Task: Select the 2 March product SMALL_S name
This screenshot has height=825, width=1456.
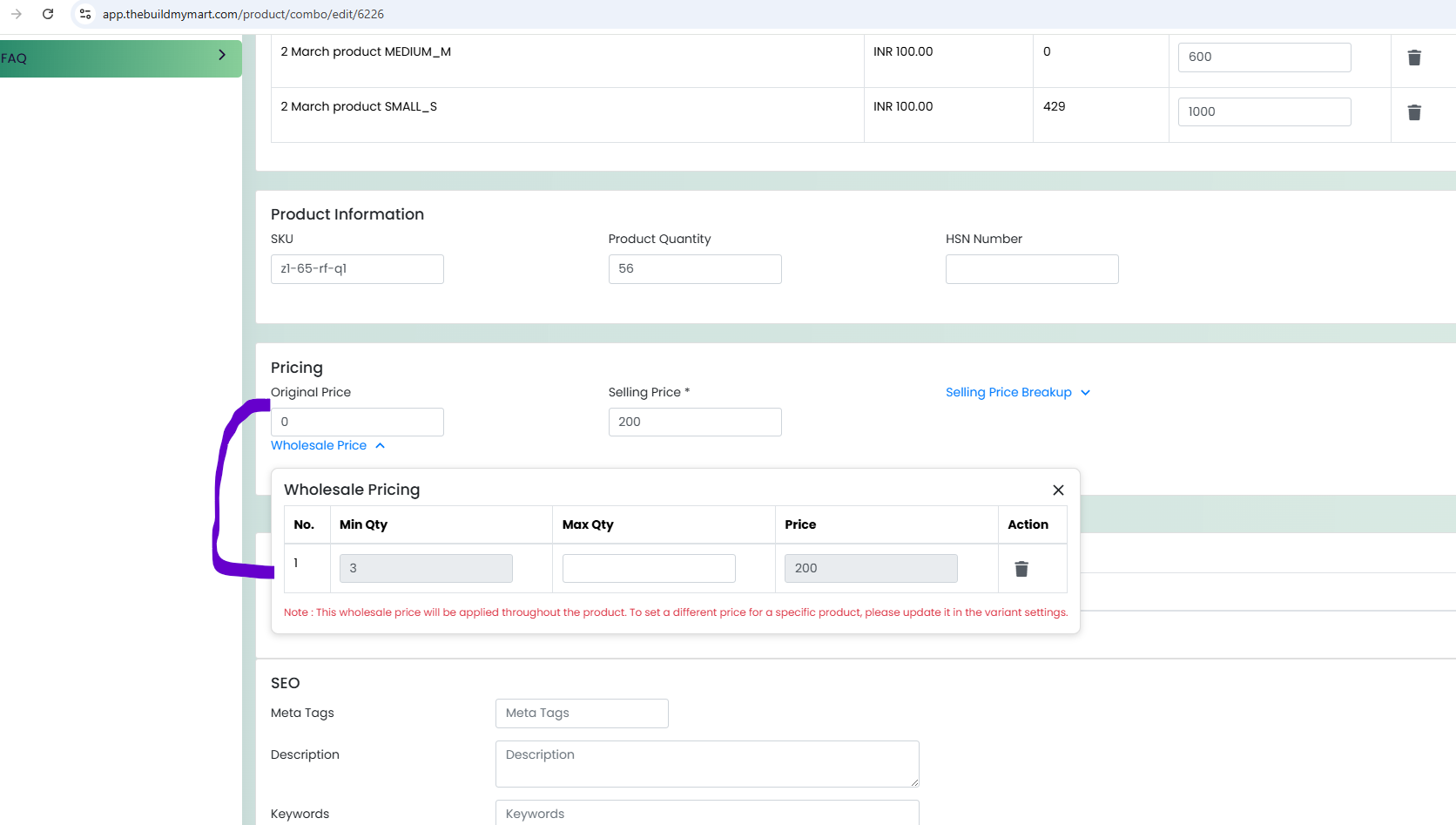Action: pos(359,106)
